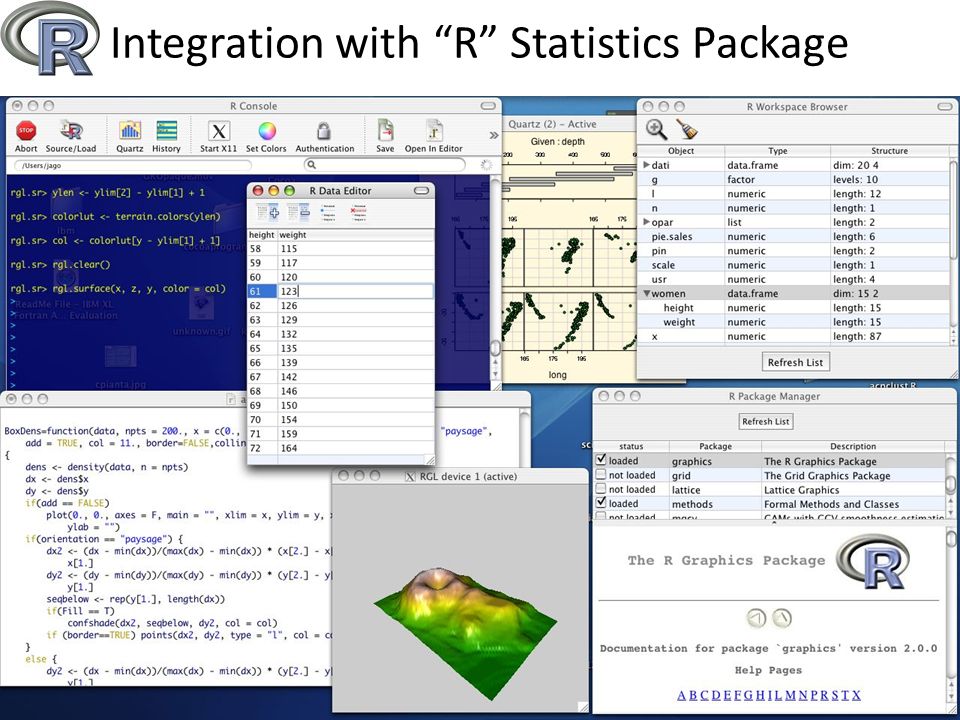Click Refresh List in Workspace Browser
Screen dimensions: 960x720
click(795, 362)
